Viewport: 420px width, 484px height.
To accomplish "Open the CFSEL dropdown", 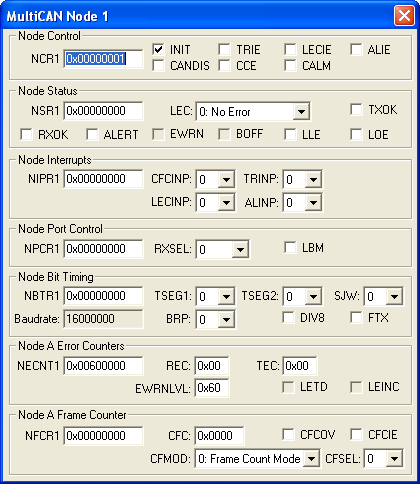I will (383, 459).
